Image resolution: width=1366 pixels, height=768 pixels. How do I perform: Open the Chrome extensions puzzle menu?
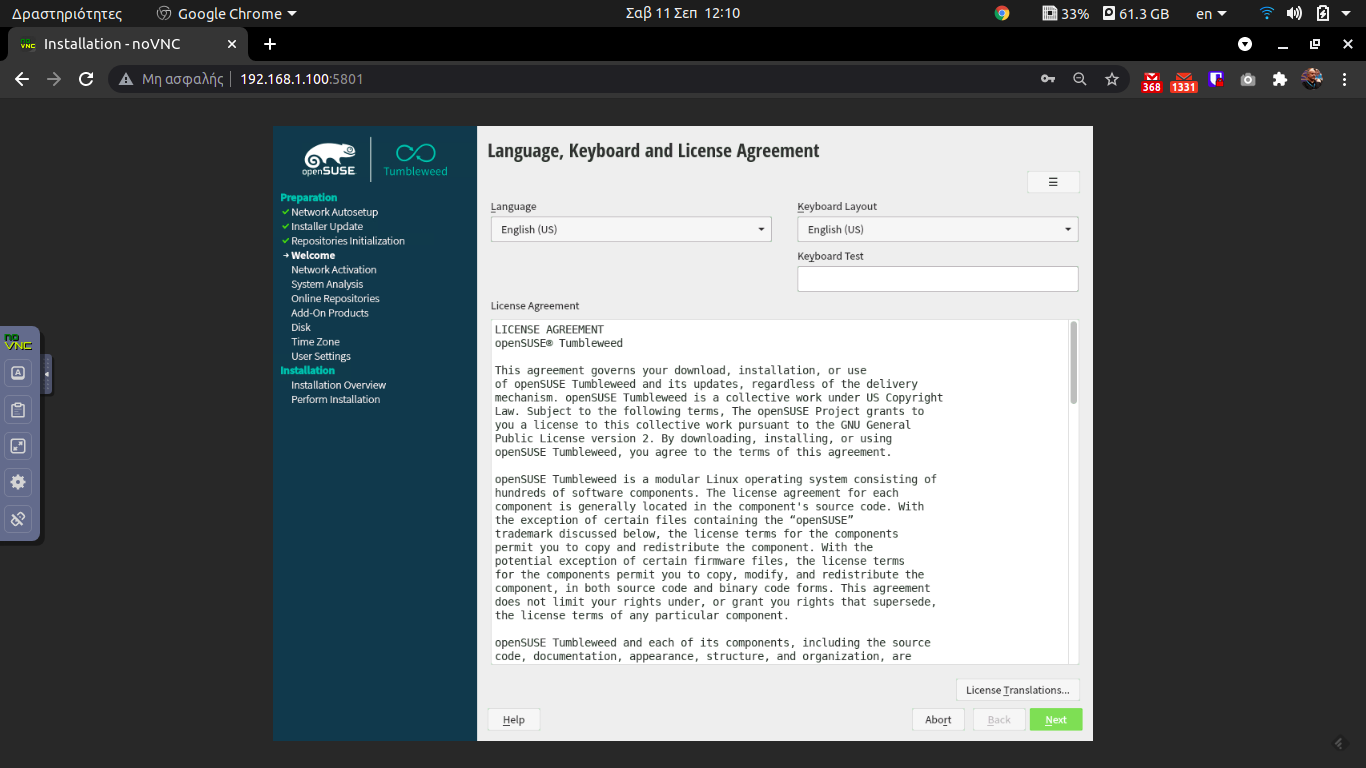1280,79
